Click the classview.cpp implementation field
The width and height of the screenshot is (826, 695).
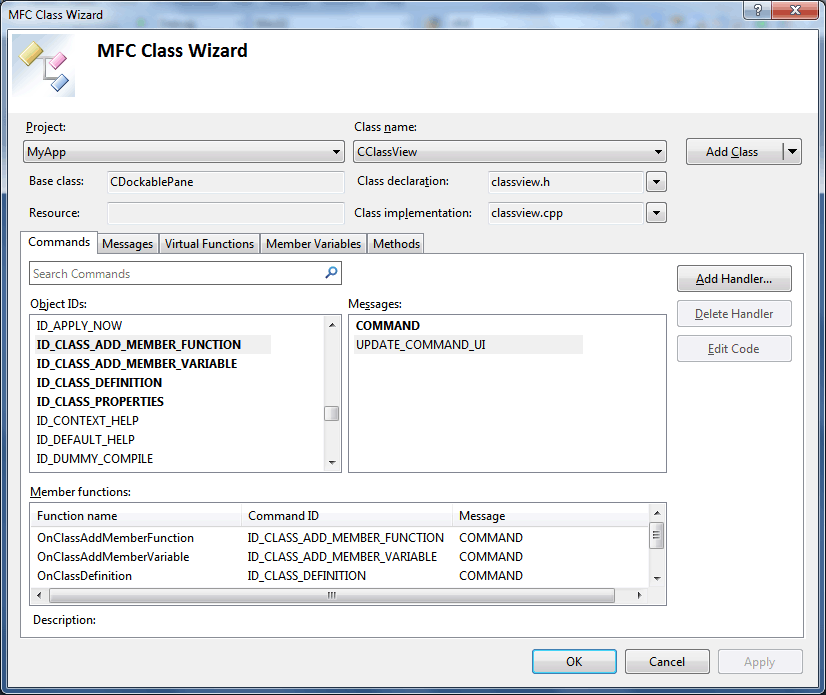[x=566, y=213]
